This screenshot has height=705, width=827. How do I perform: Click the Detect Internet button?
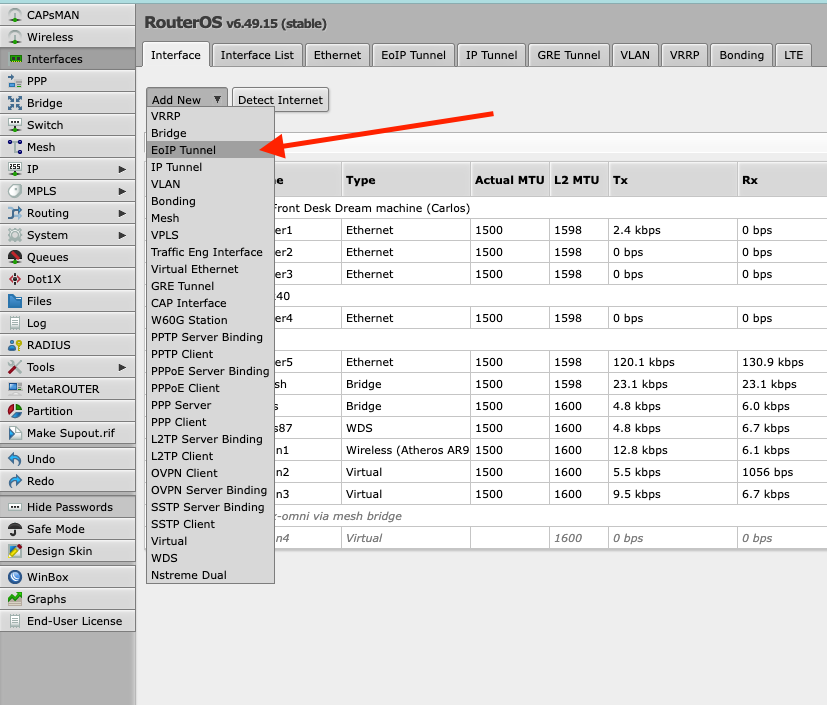280,100
